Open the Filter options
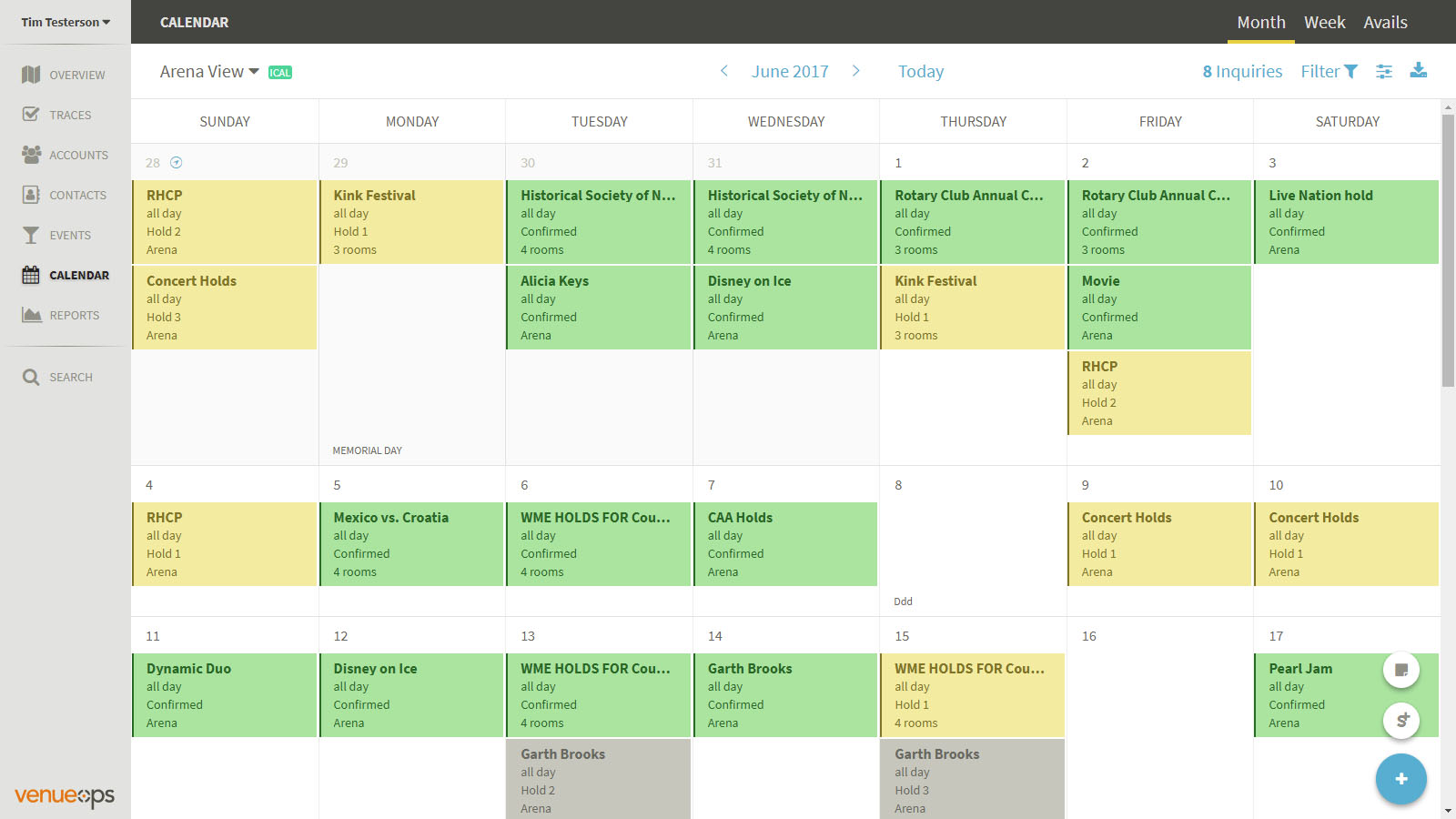Image resolution: width=1456 pixels, height=819 pixels. click(x=1329, y=71)
